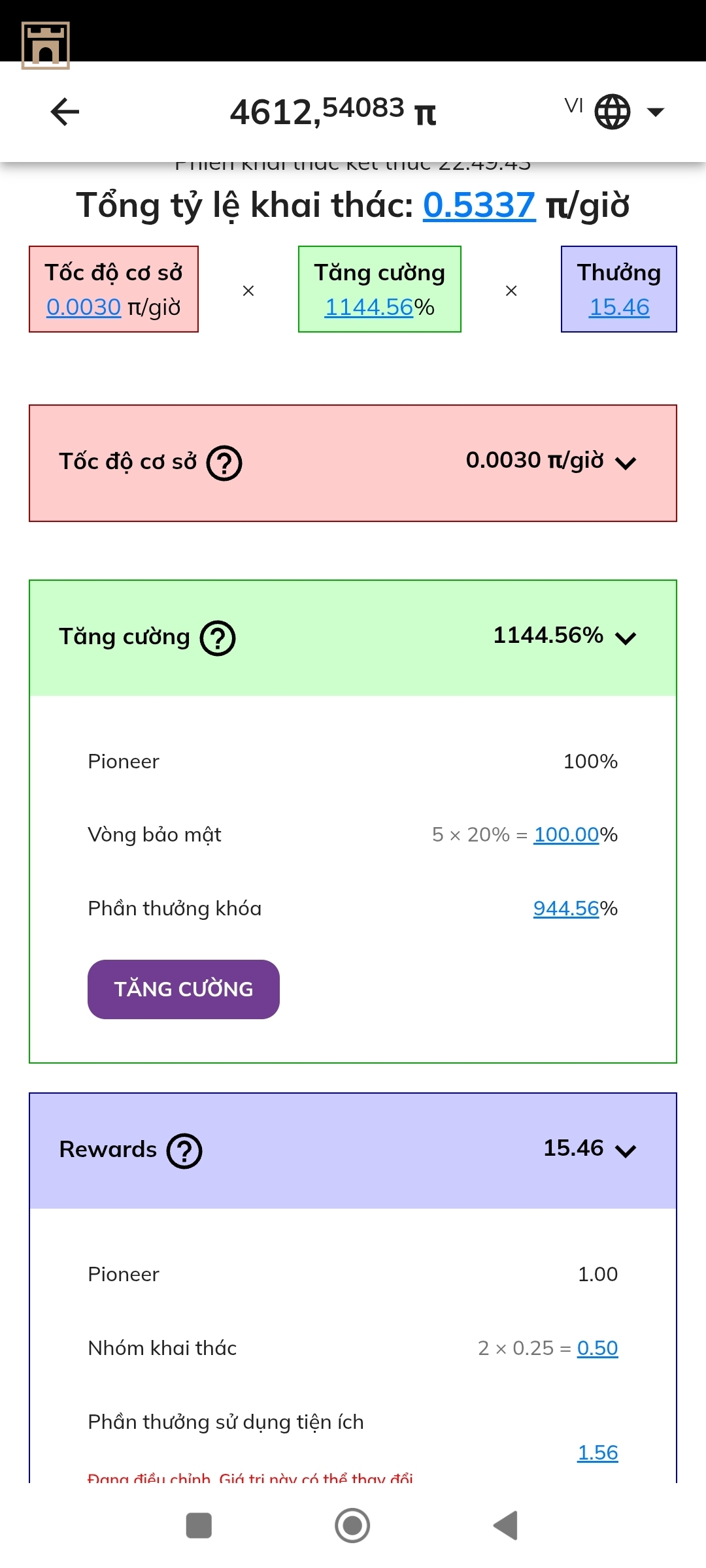Select the blue Thưởng 15.46 summary box
Screen dimensions: 706x1568
[x=619, y=289]
